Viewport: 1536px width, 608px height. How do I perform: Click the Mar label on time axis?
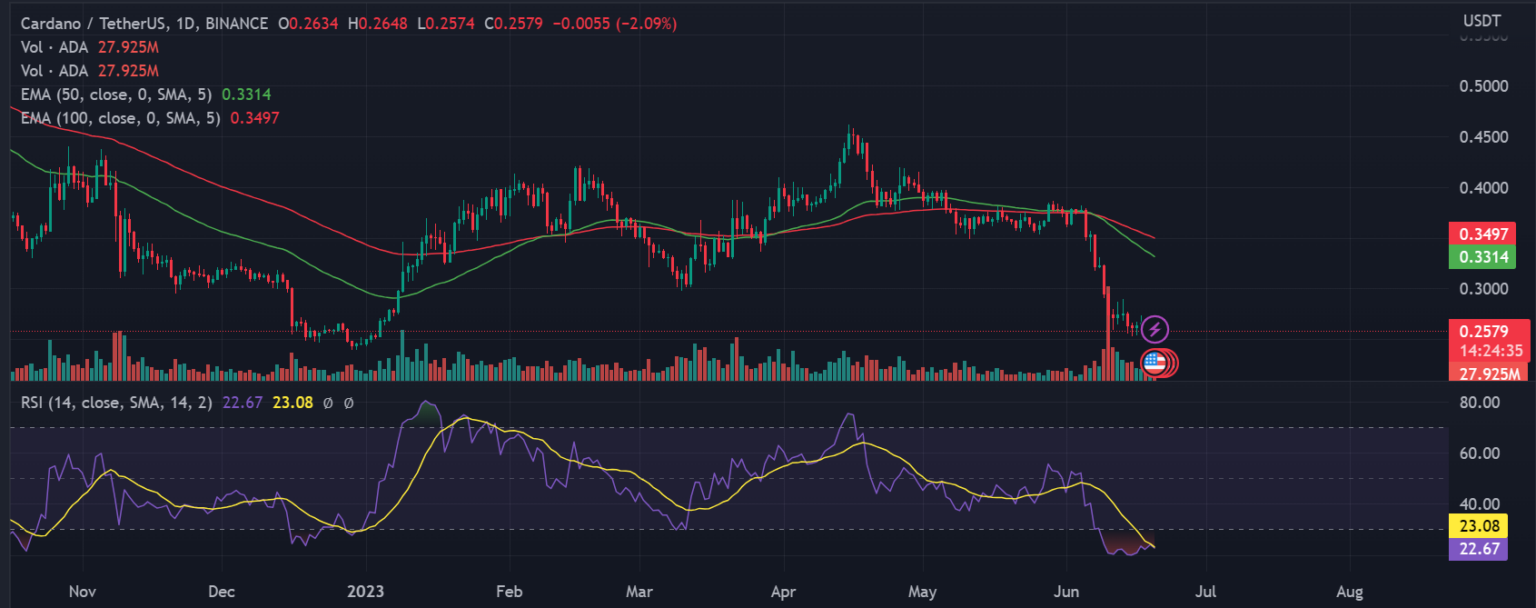(x=639, y=591)
